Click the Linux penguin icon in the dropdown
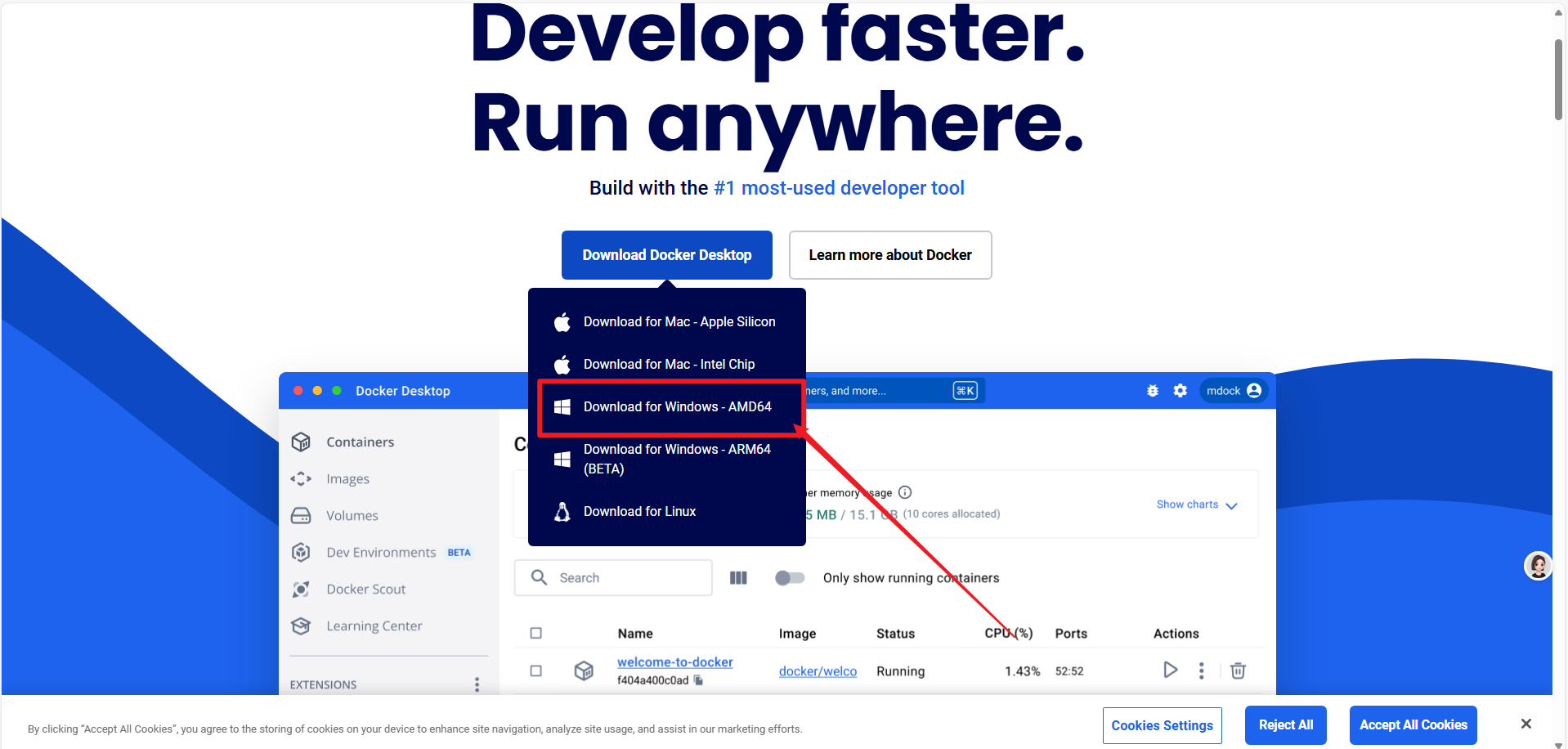 [562, 512]
